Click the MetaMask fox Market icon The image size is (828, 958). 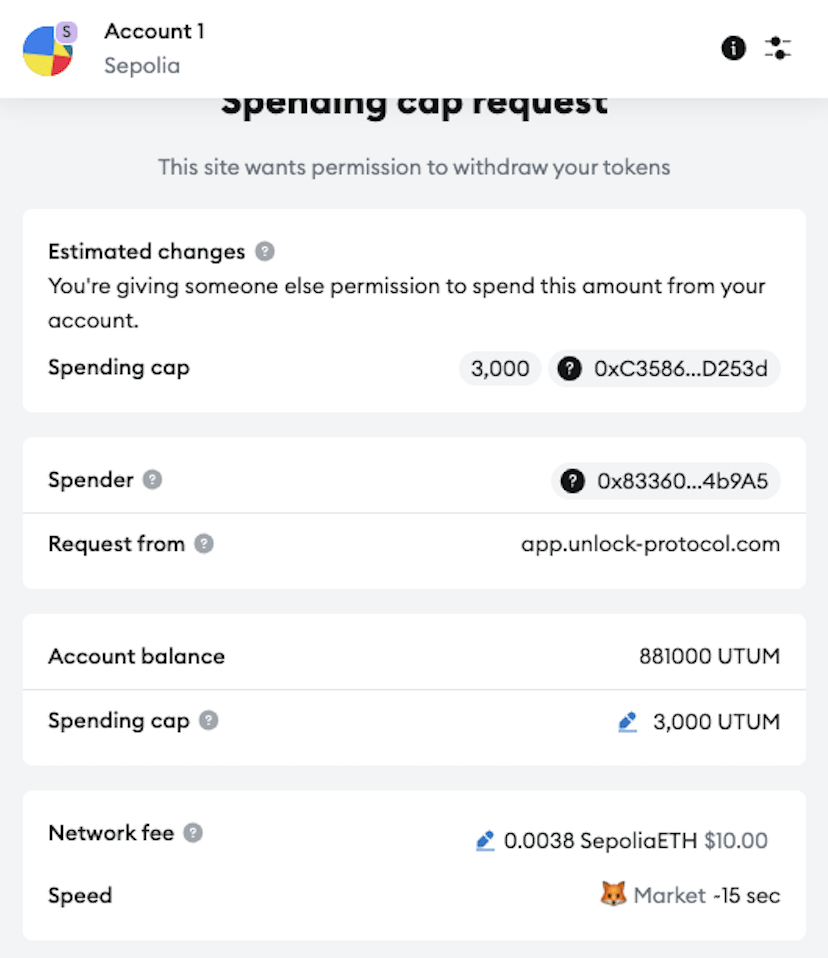[612, 895]
